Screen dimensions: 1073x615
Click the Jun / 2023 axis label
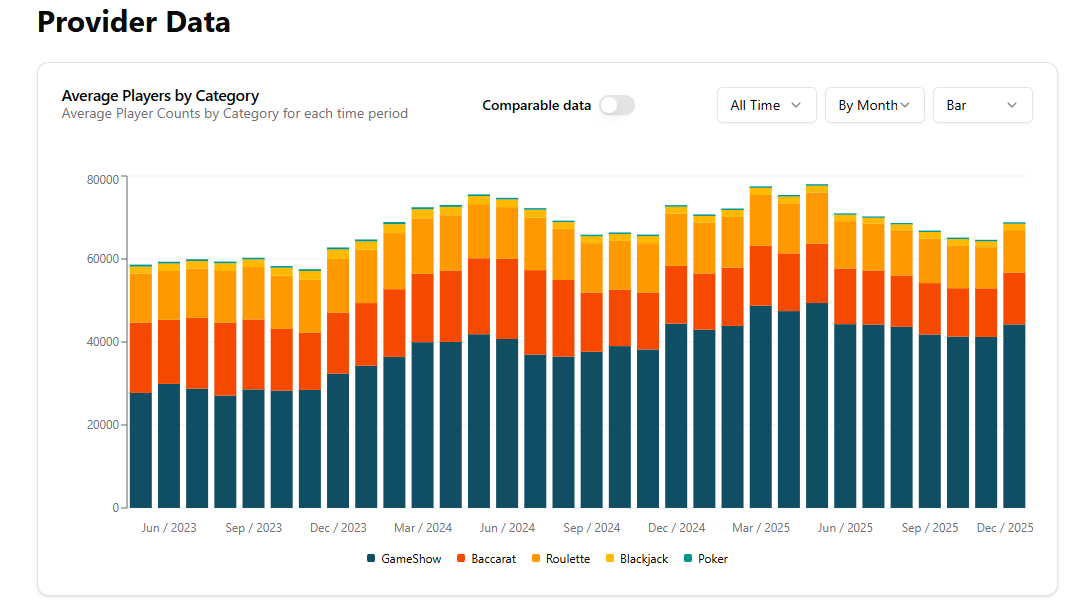[169, 528]
